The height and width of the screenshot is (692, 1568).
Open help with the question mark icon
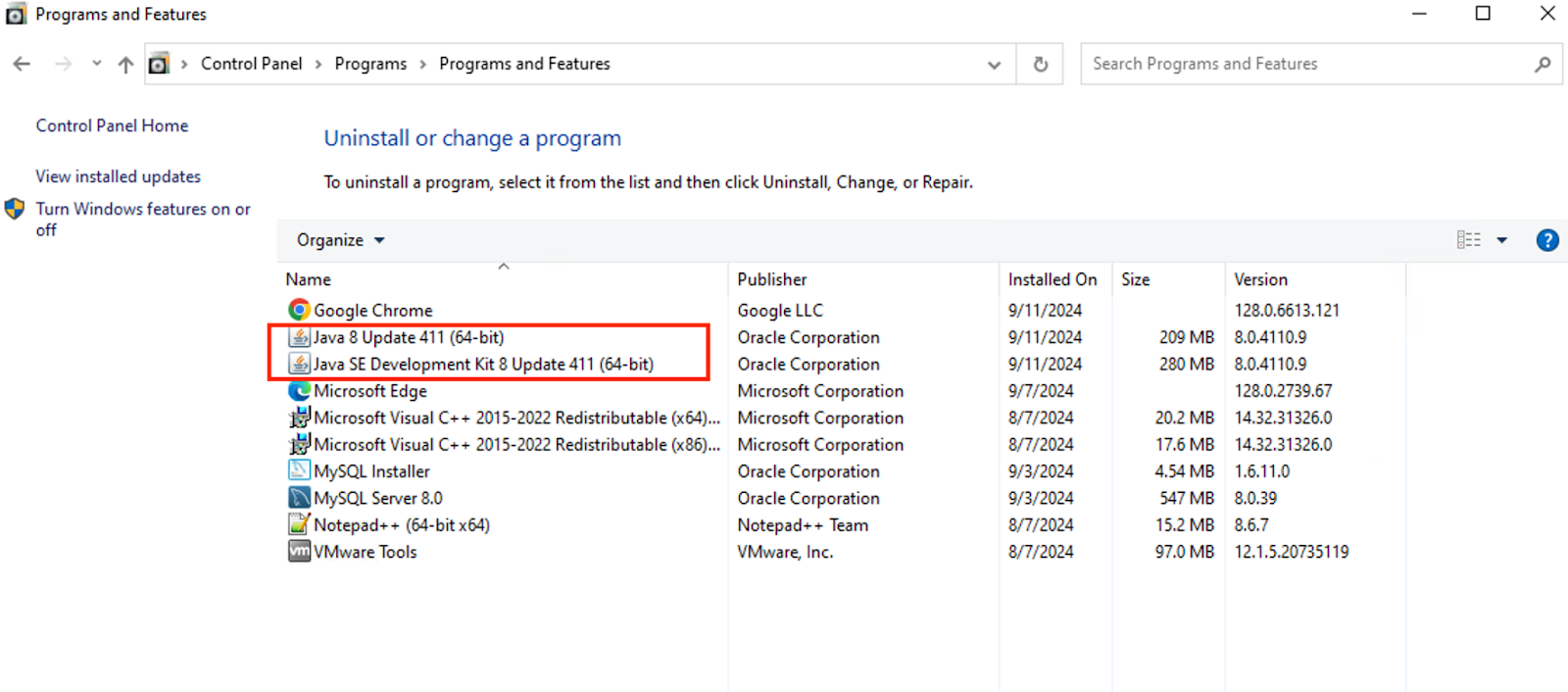(x=1547, y=240)
